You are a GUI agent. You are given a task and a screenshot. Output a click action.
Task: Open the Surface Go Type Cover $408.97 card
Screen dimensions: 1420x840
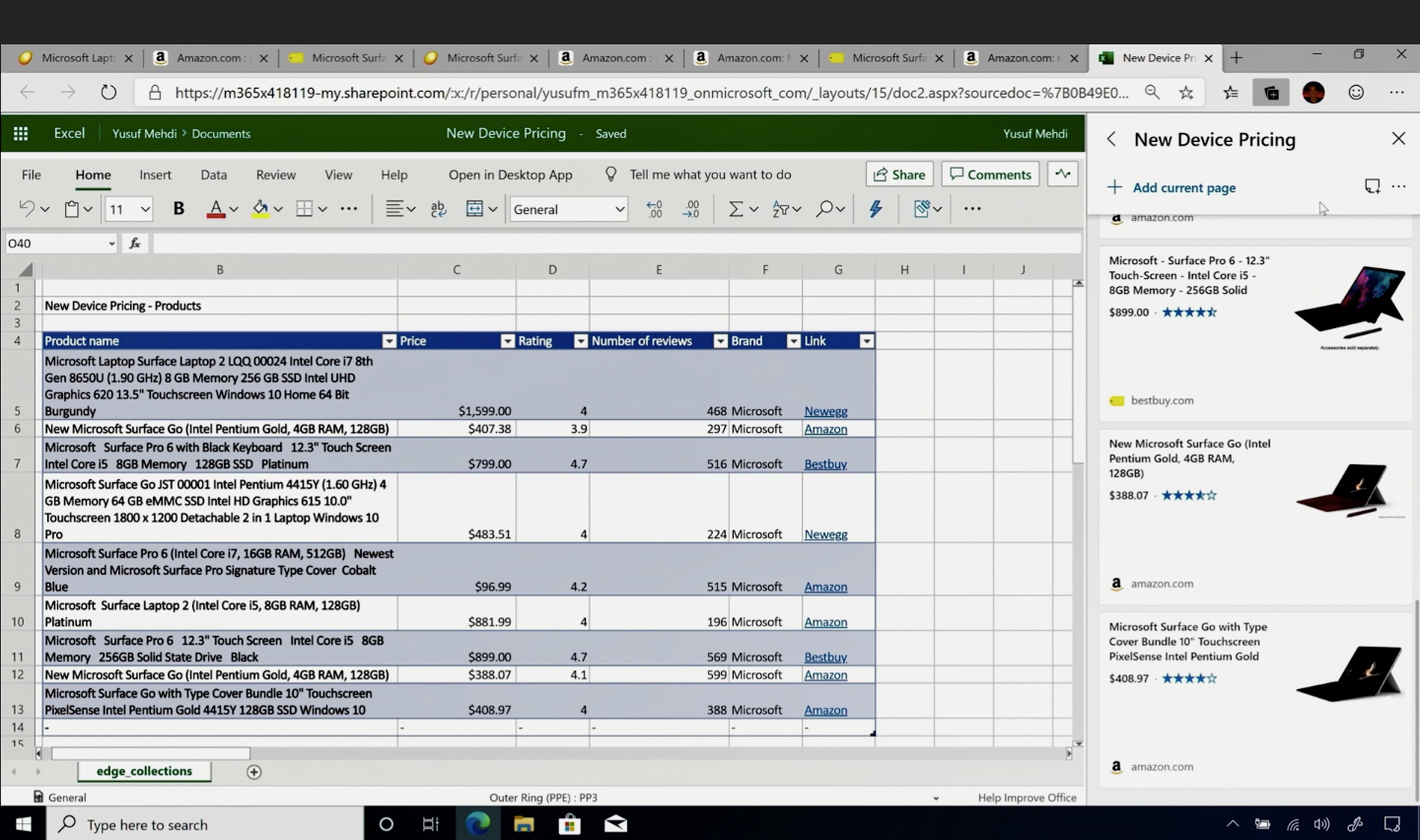[x=1255, y=698]
